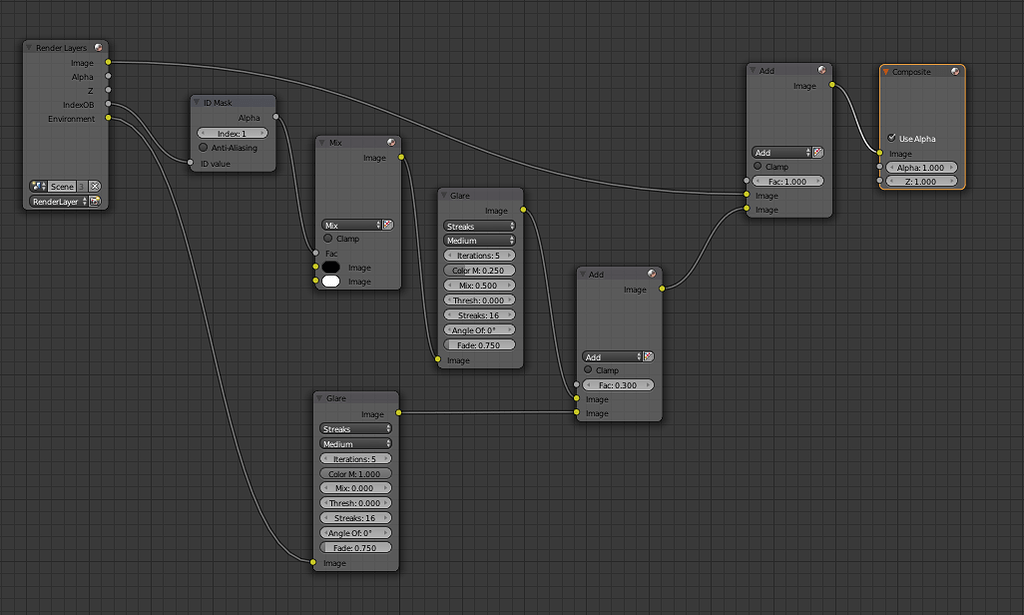The image size is (1024, 615).
Task: Enable Anti-Aliasing on ID Mask node
Action: pos(203,148)
